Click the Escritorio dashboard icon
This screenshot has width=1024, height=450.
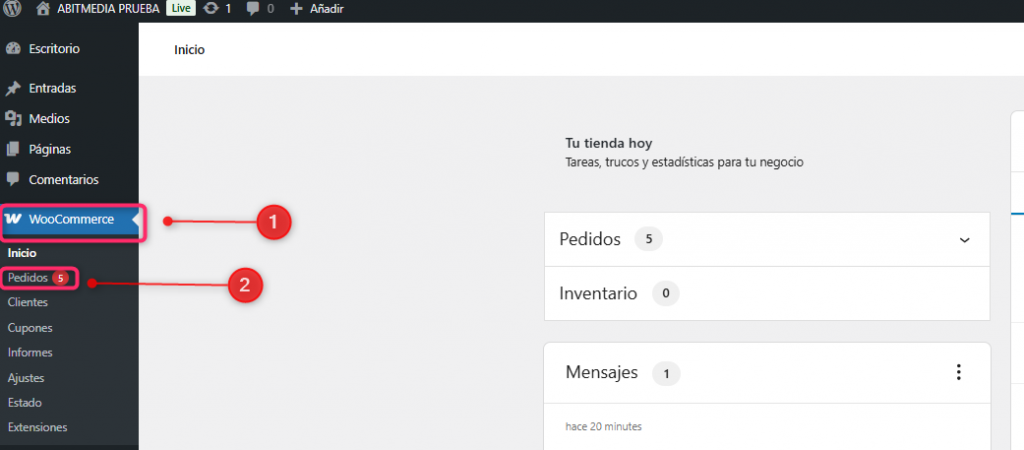pyautogui.click(x=13, y=48)
